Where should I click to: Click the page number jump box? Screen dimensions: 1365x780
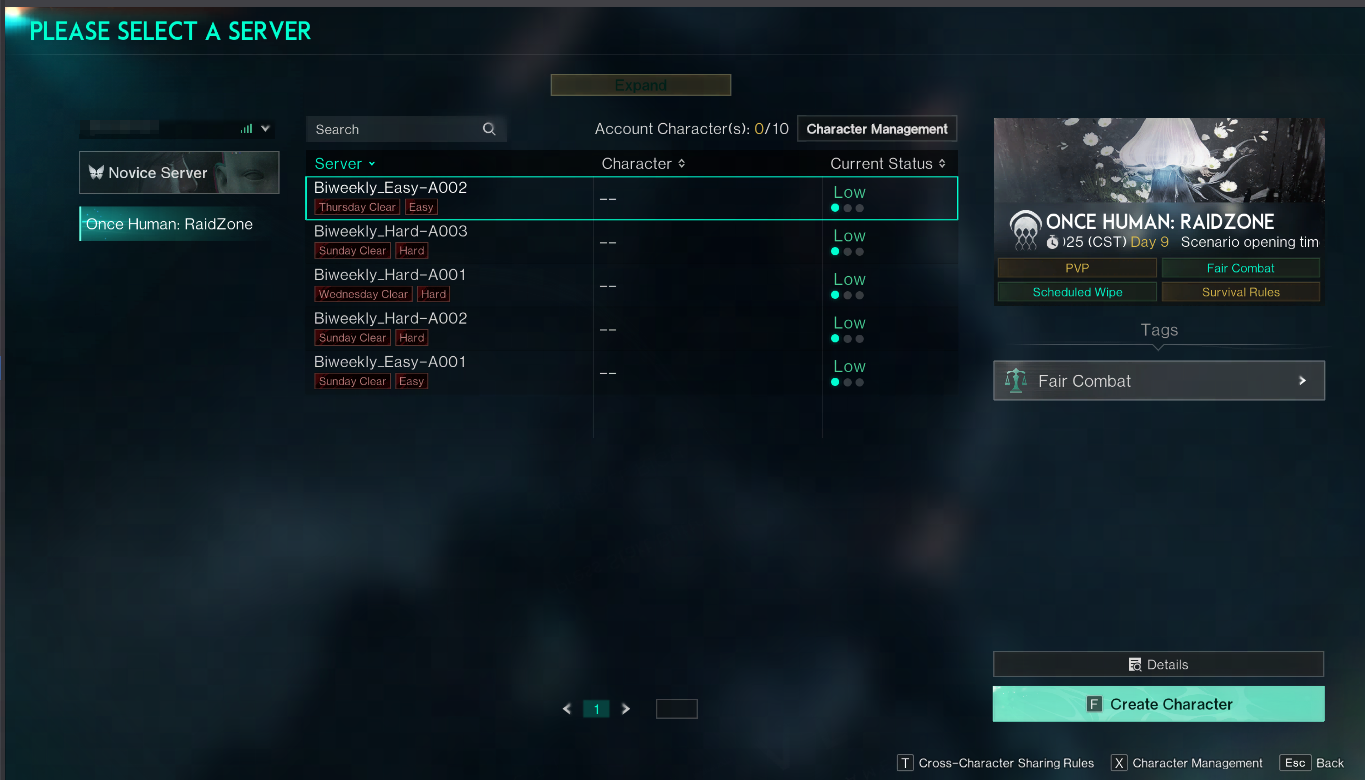point(676,709)
